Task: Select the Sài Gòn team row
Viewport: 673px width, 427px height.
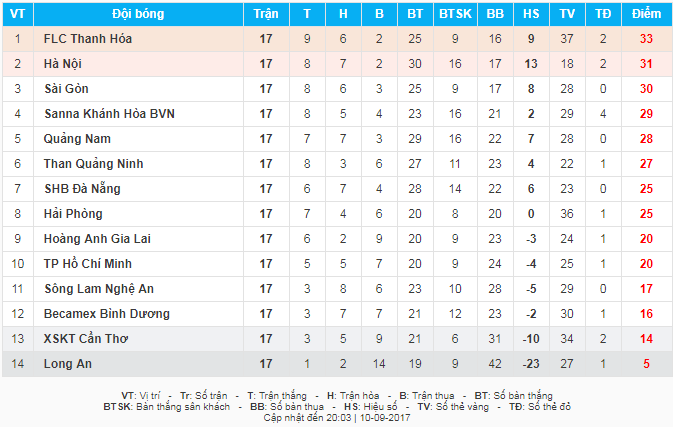Action: point(66,88)
